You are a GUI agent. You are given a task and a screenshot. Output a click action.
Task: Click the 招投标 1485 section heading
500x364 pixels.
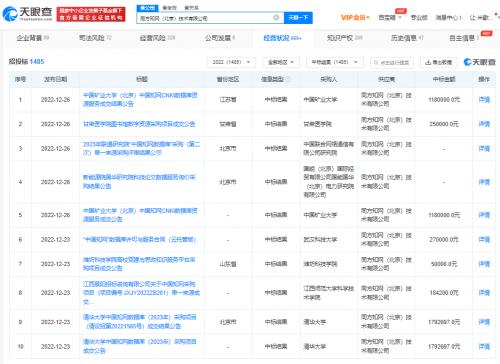[x=26, y=61]
